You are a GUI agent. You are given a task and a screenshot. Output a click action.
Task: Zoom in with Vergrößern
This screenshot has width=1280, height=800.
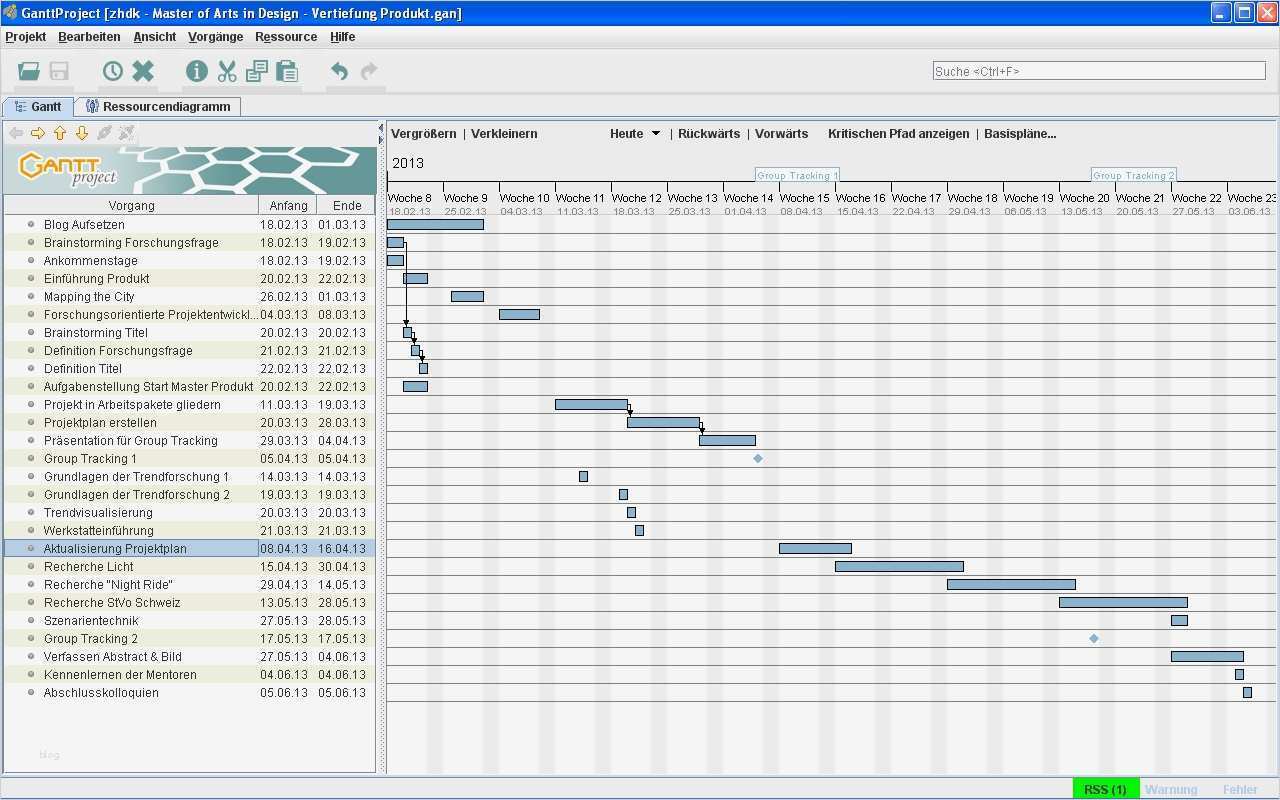pos(424,134)
